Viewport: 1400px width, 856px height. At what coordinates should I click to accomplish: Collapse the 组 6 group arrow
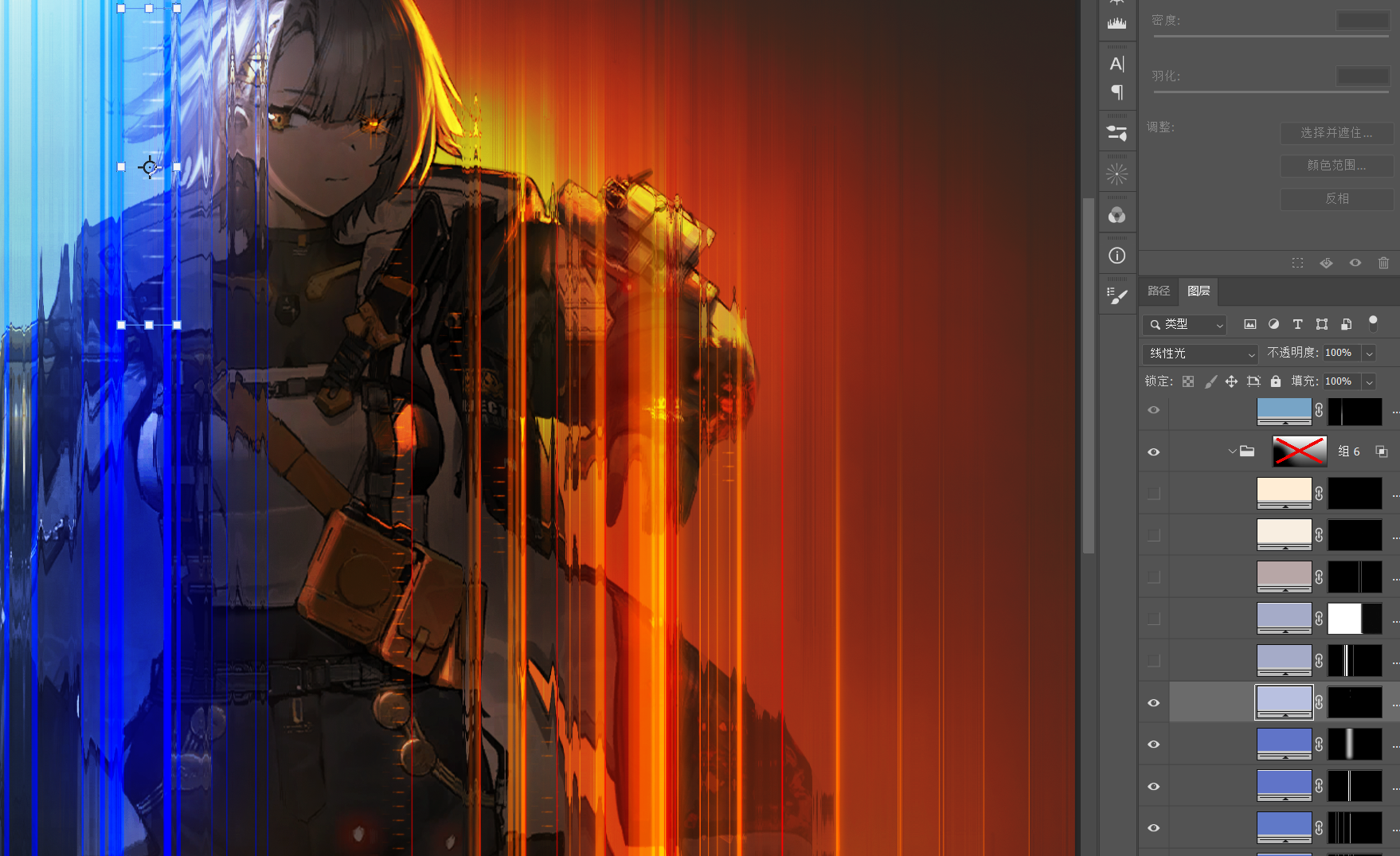(x=1232, y=451)
